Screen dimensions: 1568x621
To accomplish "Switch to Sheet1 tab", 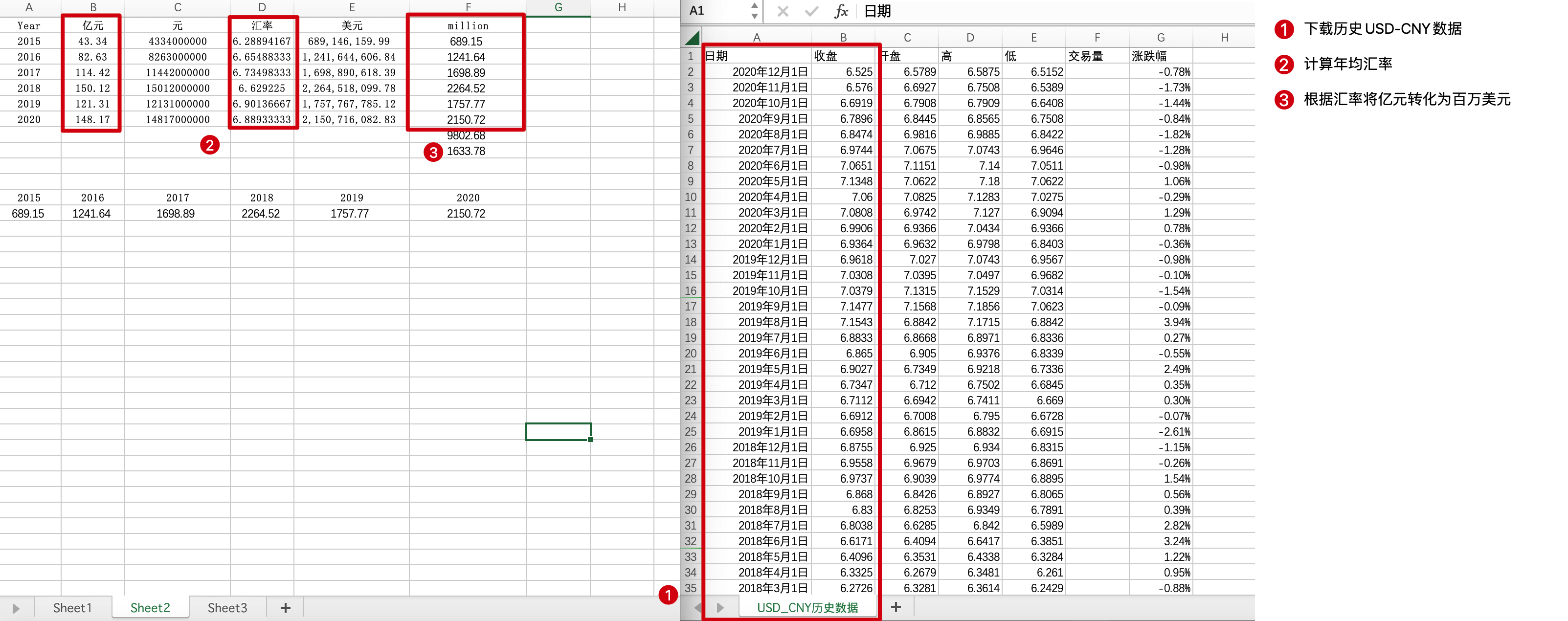I will click(72, 608).
